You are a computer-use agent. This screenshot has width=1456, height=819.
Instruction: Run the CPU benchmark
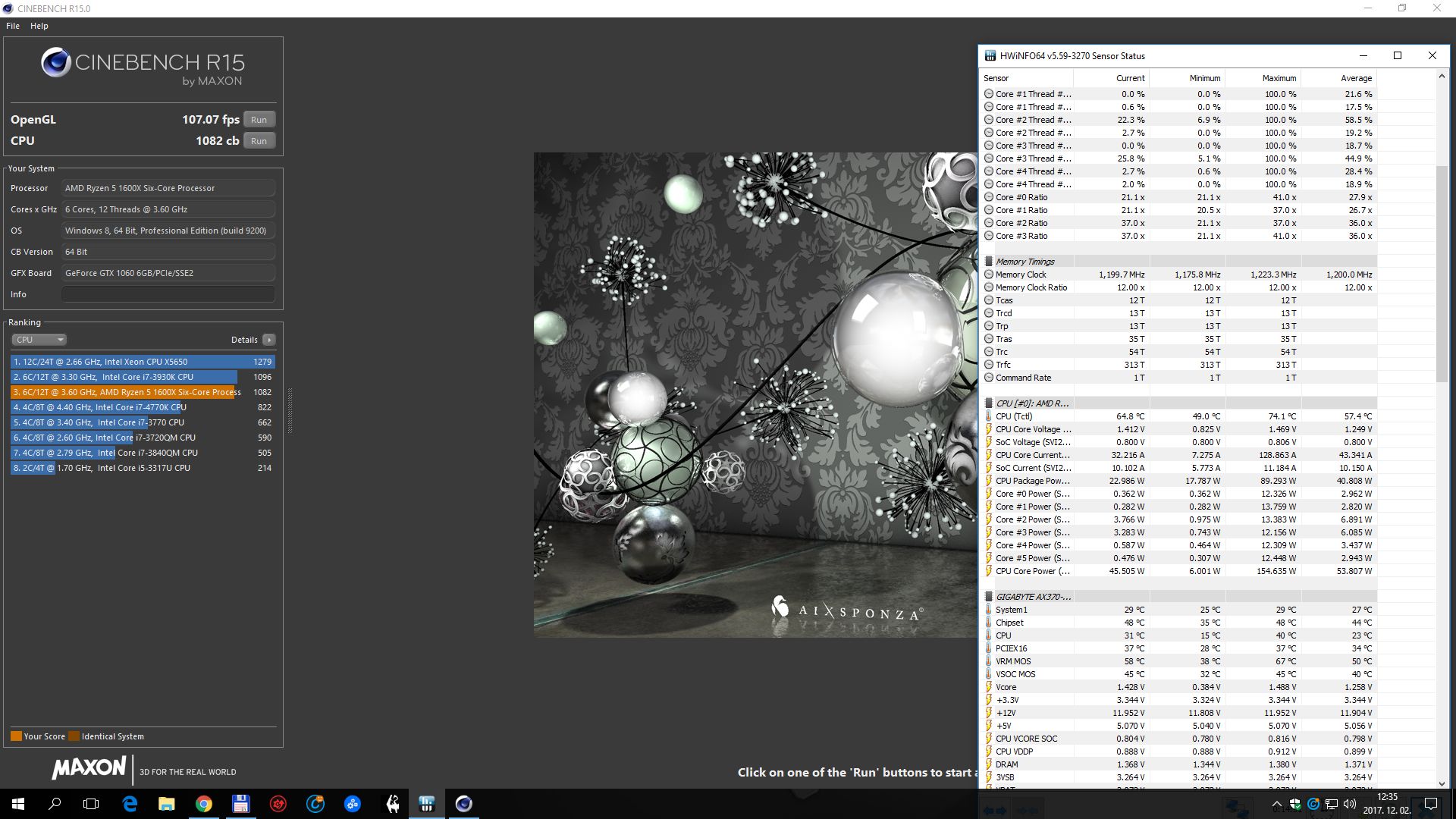(259, 141)
